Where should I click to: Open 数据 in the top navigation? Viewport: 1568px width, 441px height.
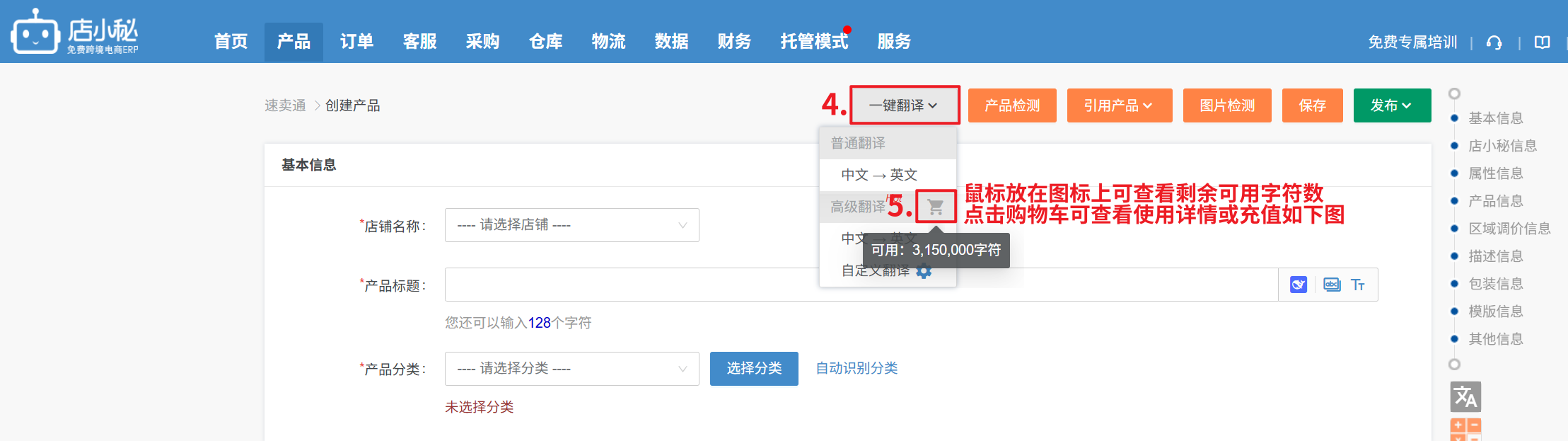(x=671, y=42)
